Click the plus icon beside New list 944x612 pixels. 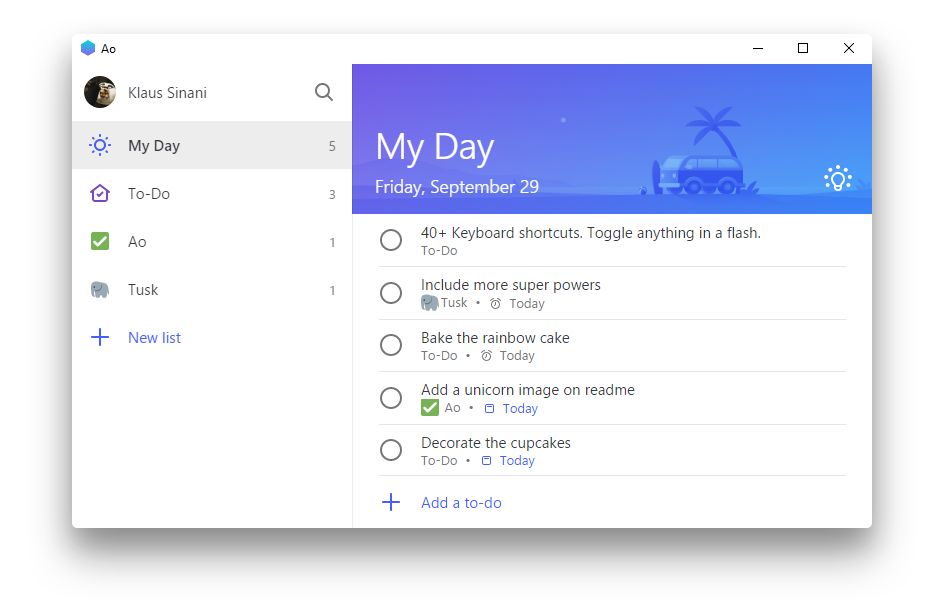(100, 337)
